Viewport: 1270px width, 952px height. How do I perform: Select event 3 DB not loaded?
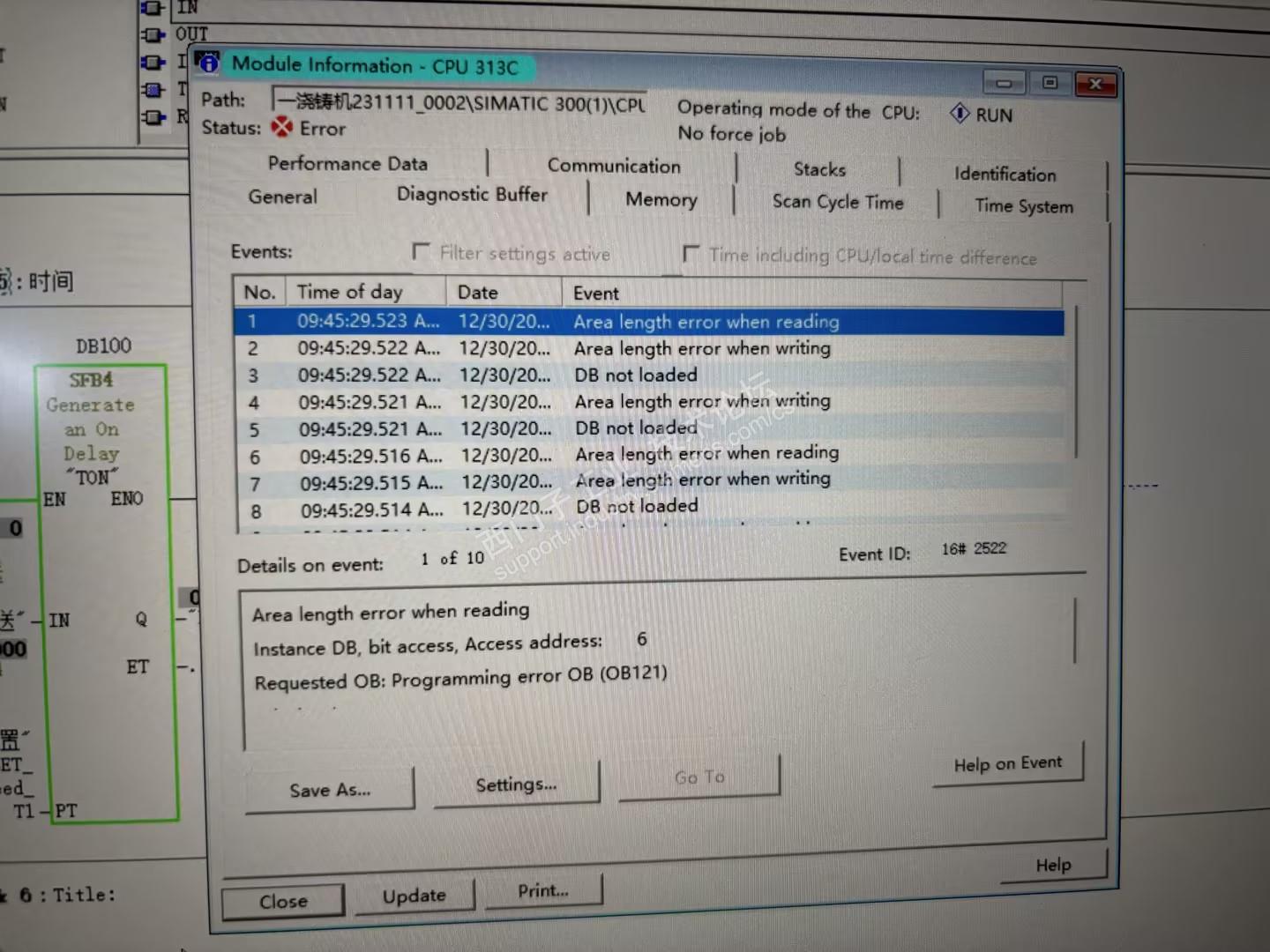click(x=651, y=375)
